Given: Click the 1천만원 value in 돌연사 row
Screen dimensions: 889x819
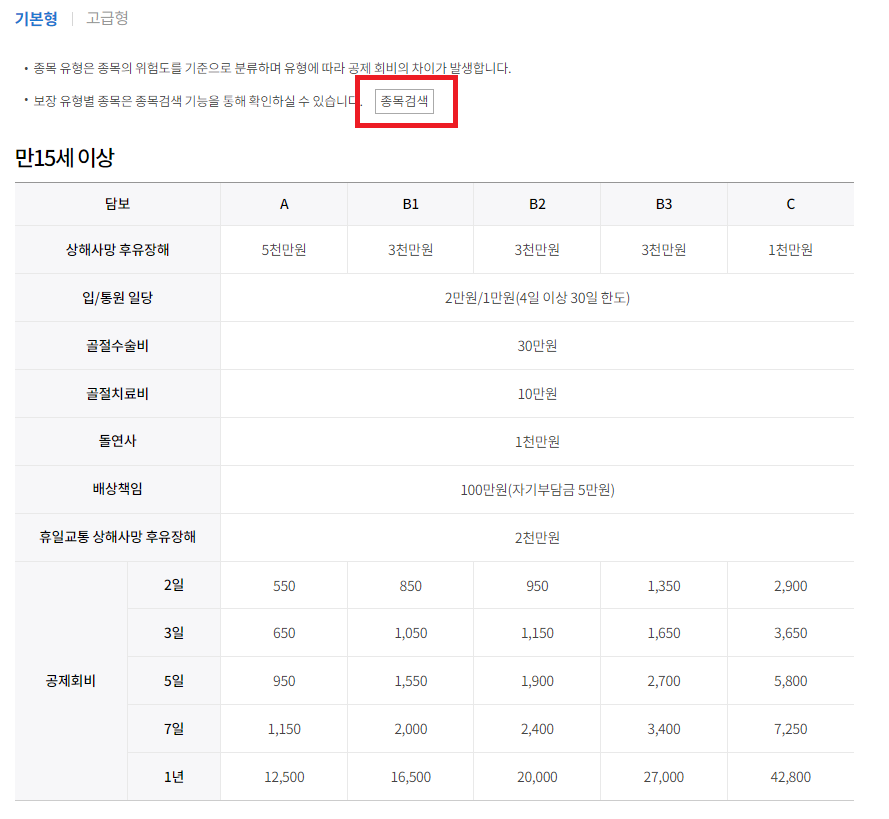Looking at the screenshot, I should (x=537, y=442).
